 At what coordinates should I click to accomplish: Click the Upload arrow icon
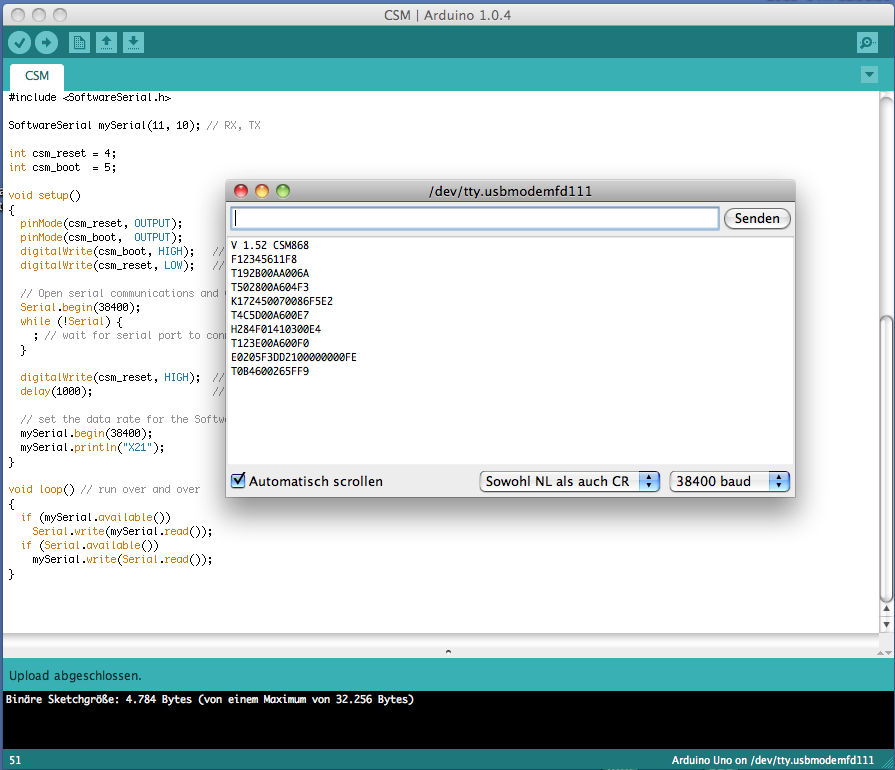[46, 42]
